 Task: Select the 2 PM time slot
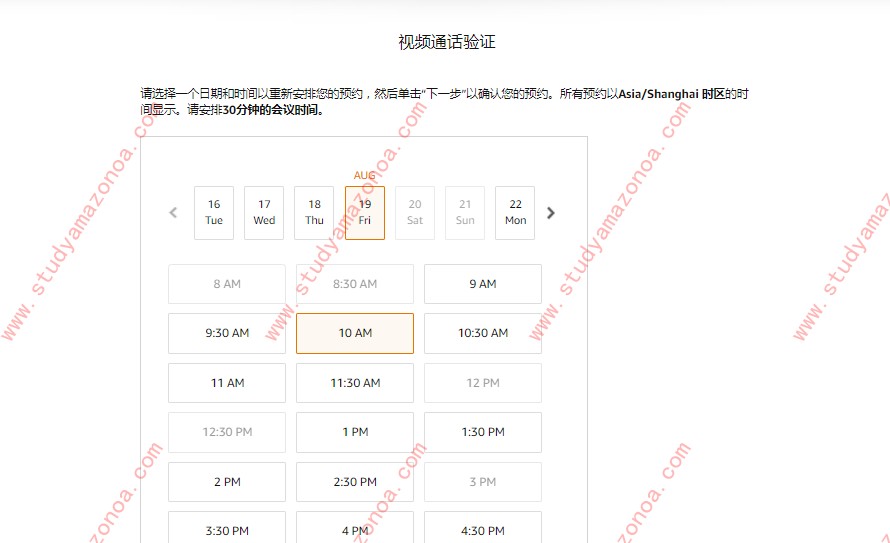point(227,482)
